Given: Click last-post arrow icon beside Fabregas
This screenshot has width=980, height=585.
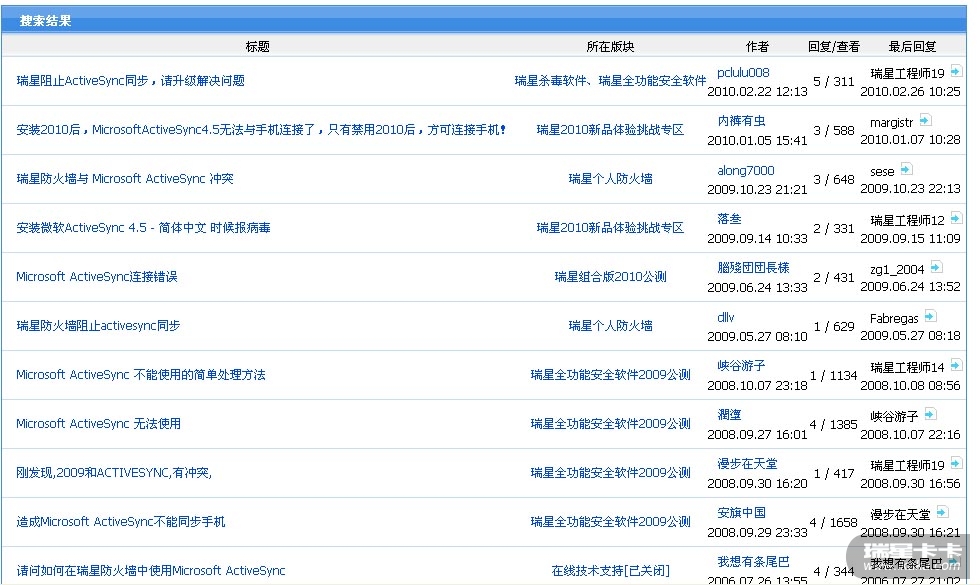Looking at the screenshot, I should pyautogui.click(x=930, y=316).
